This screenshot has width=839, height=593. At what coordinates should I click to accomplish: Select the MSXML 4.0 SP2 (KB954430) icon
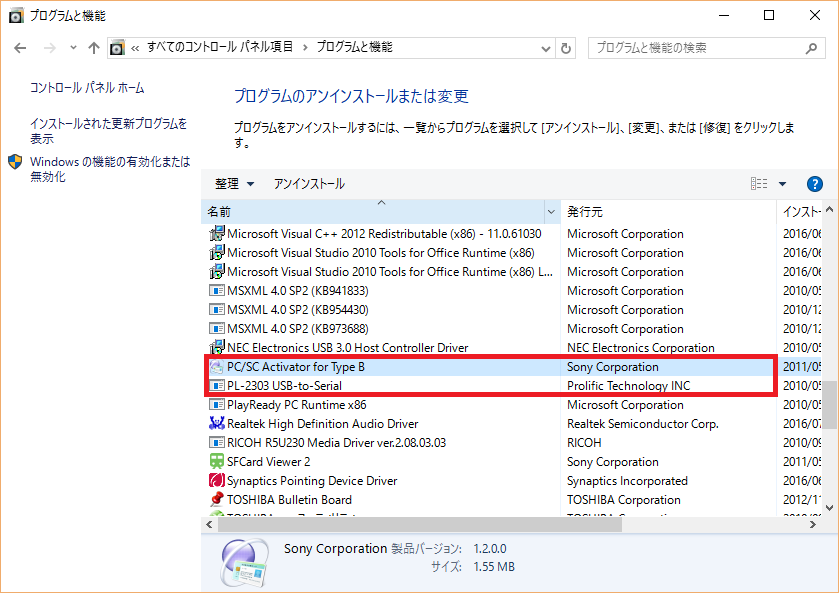click(217, 310)
